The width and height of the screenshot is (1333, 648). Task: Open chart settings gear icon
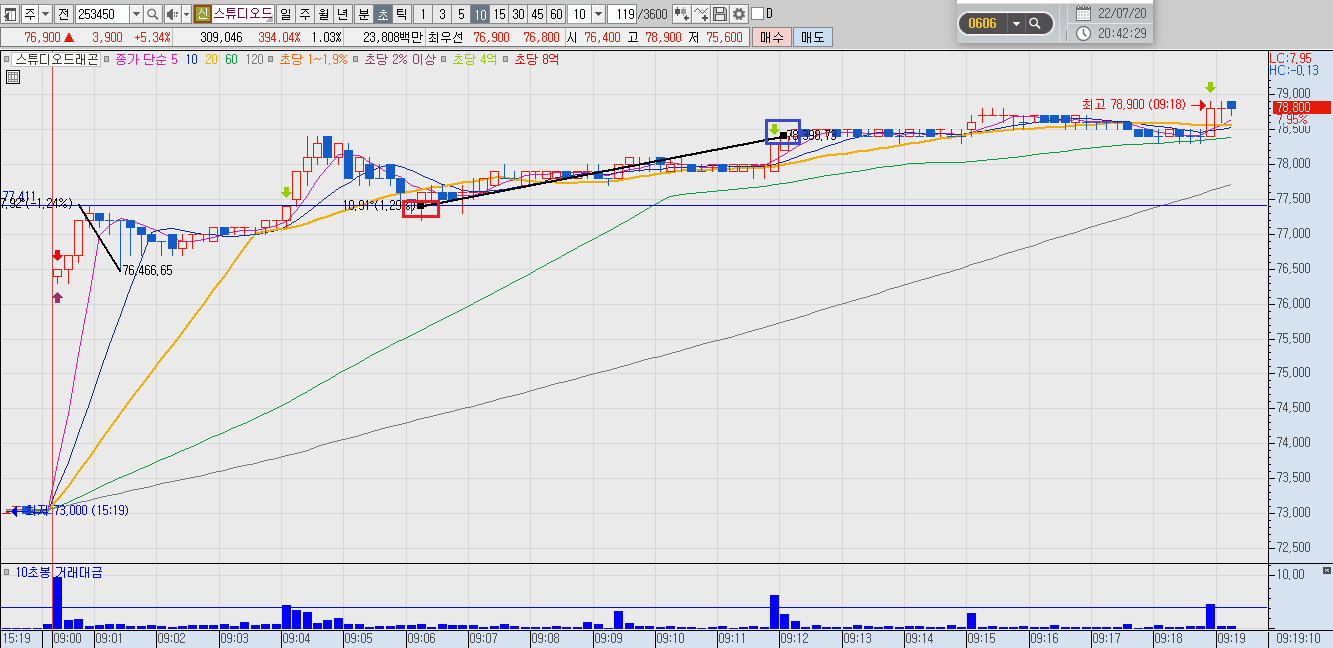[x=739, y=14]
